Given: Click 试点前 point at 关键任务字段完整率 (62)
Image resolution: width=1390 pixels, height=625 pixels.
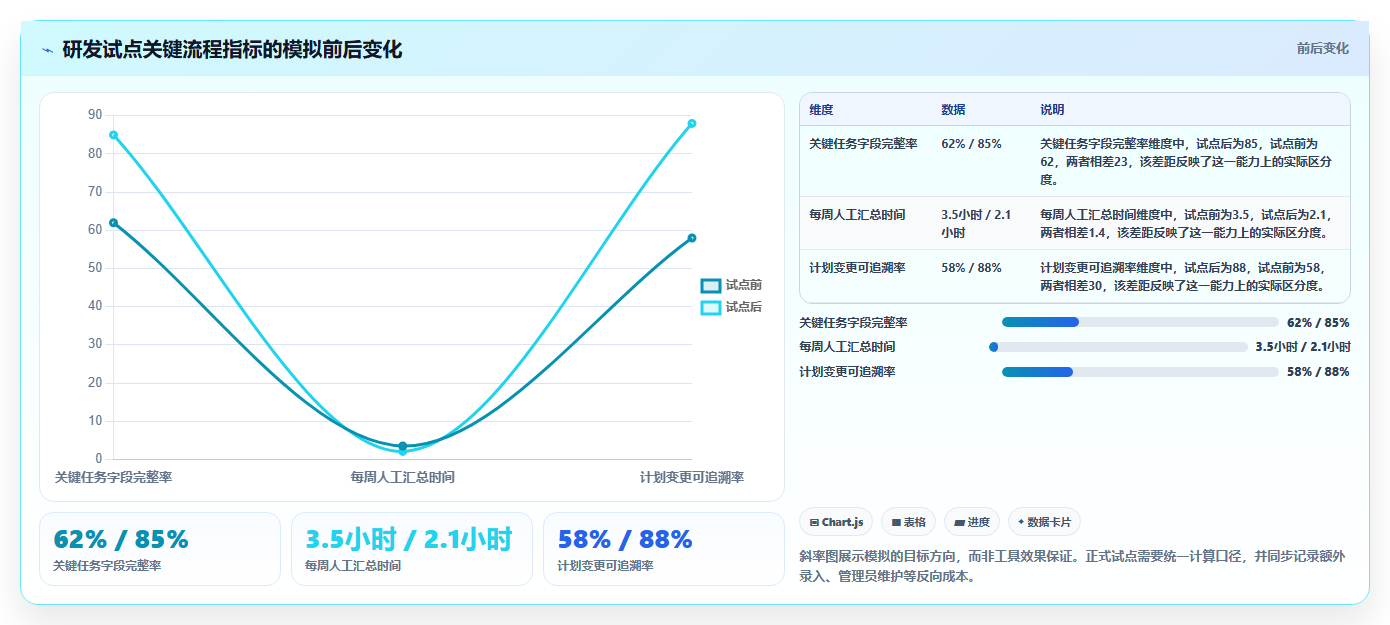Looking at the screenshot, I should (x=113, y=223).
